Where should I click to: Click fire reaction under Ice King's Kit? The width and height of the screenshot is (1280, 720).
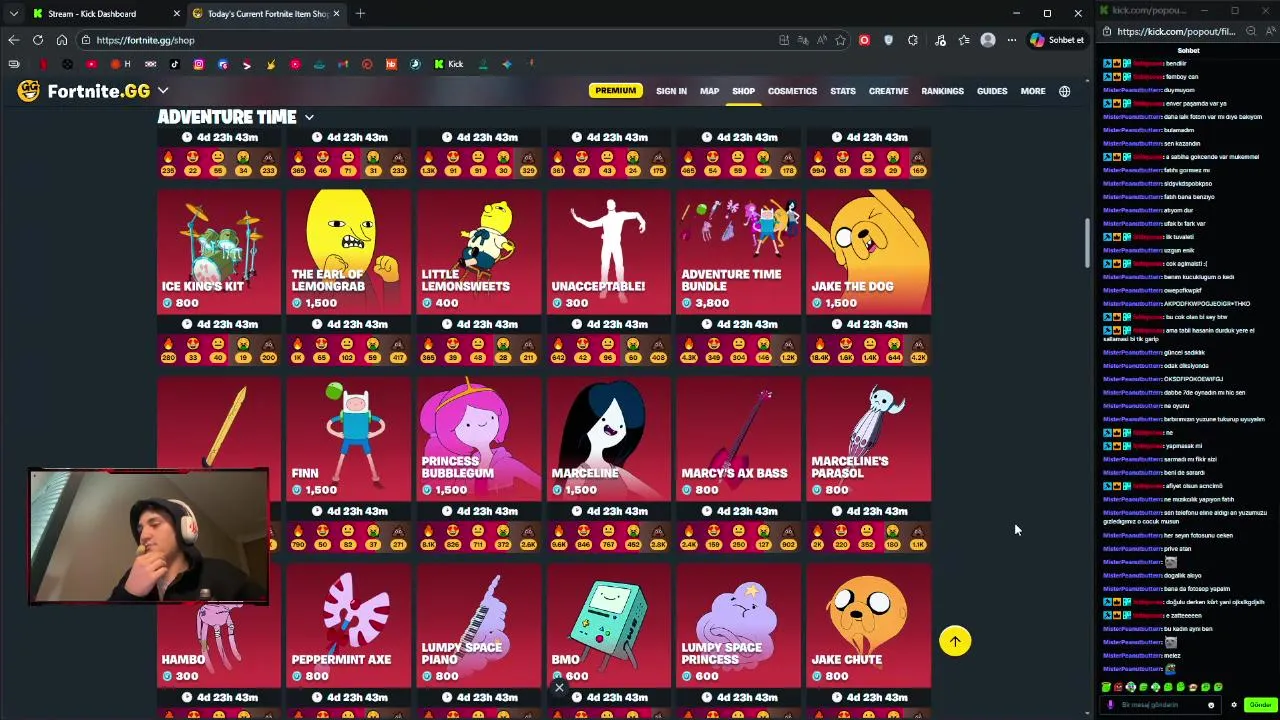click(168, 349)
